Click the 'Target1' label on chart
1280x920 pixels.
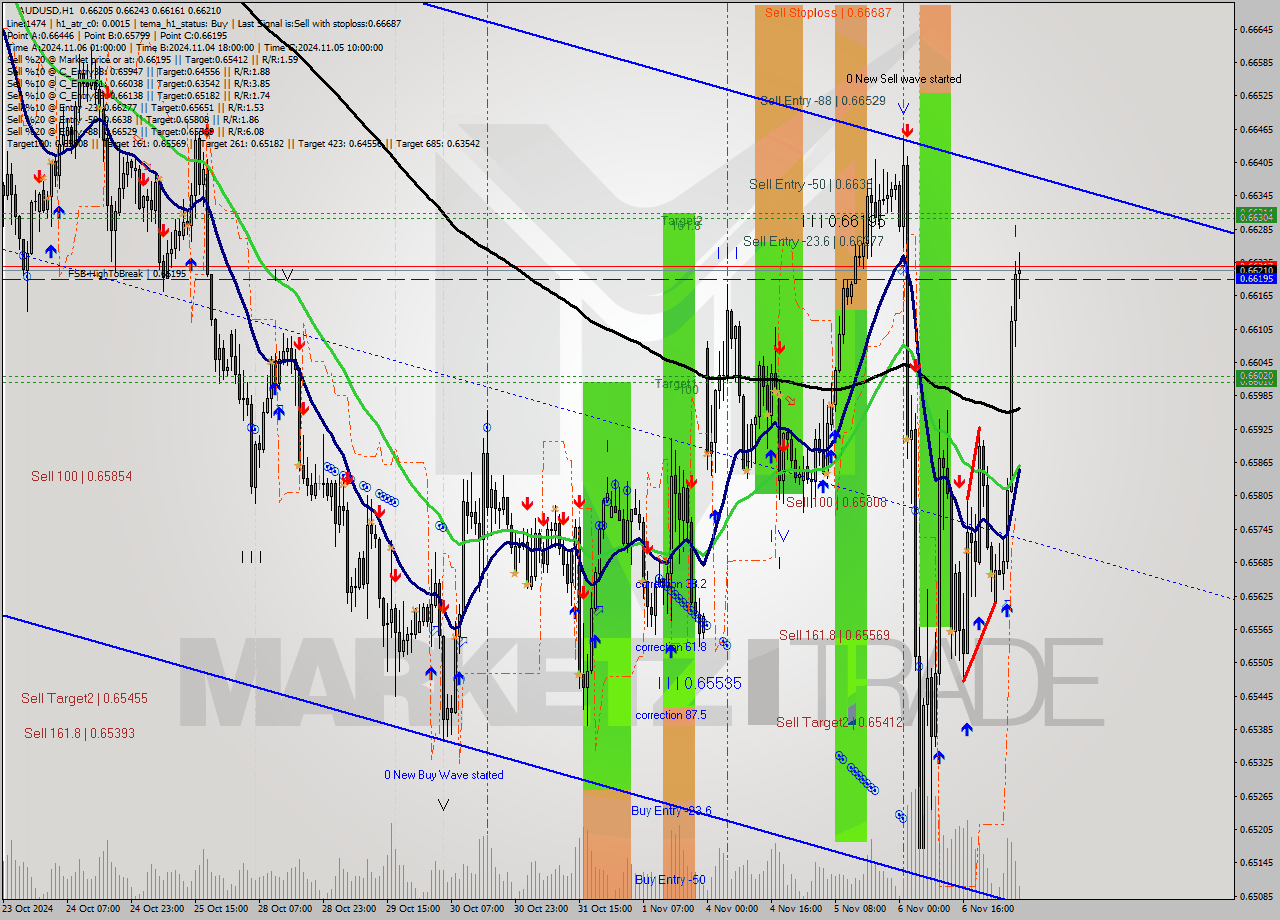675,383
